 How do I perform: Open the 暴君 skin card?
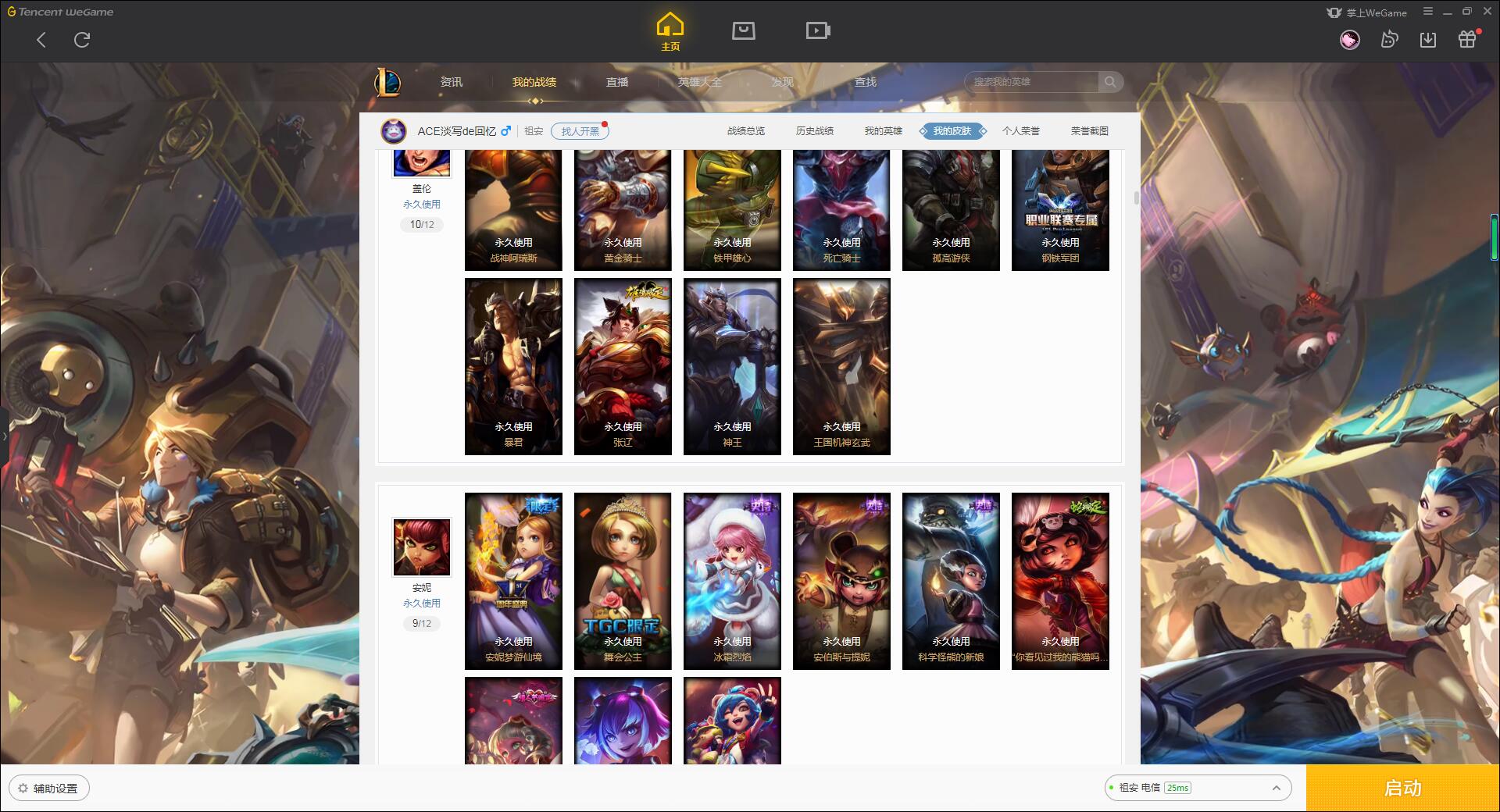513,367
